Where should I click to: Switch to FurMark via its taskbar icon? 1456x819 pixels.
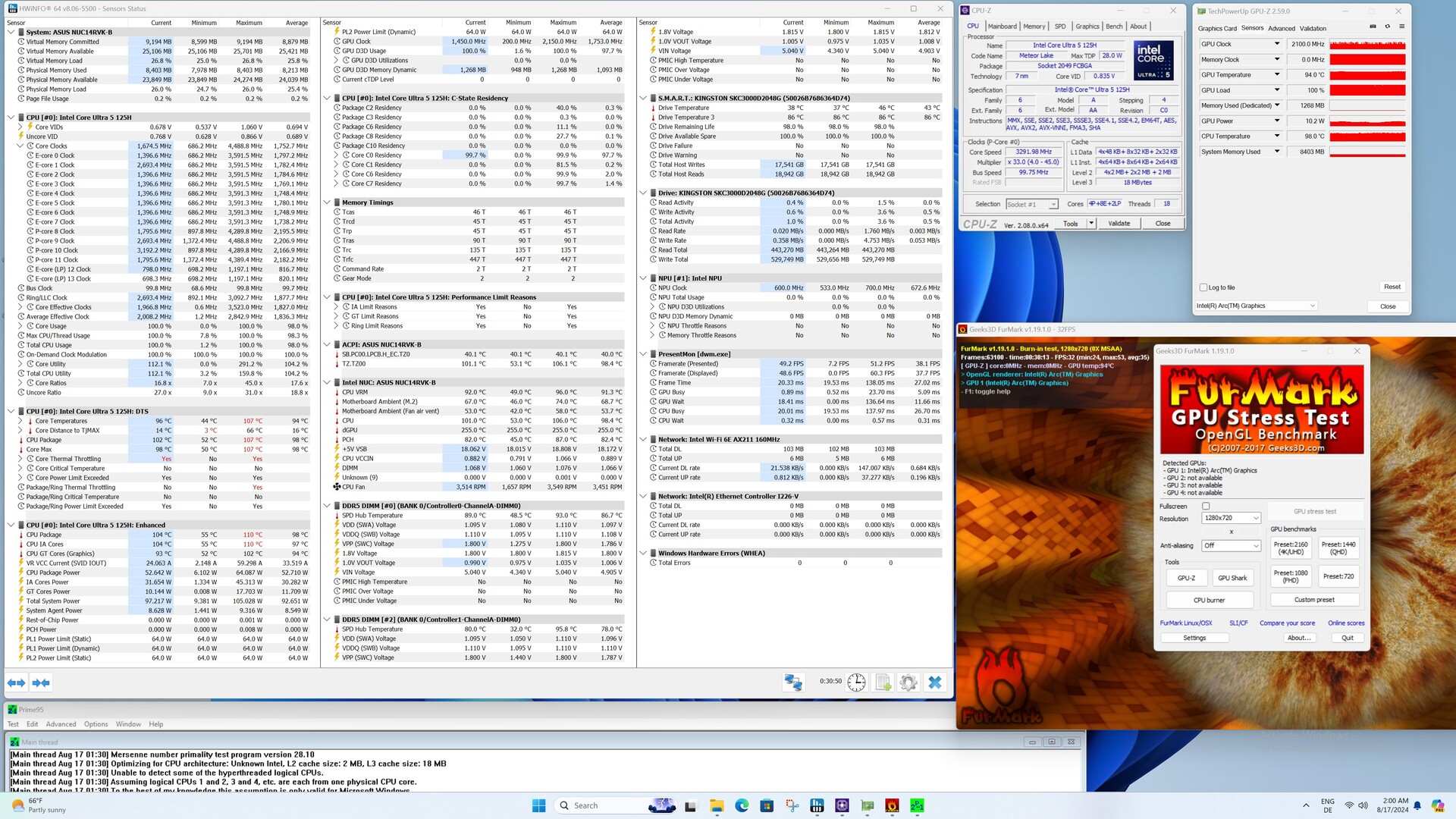[892, 805]
